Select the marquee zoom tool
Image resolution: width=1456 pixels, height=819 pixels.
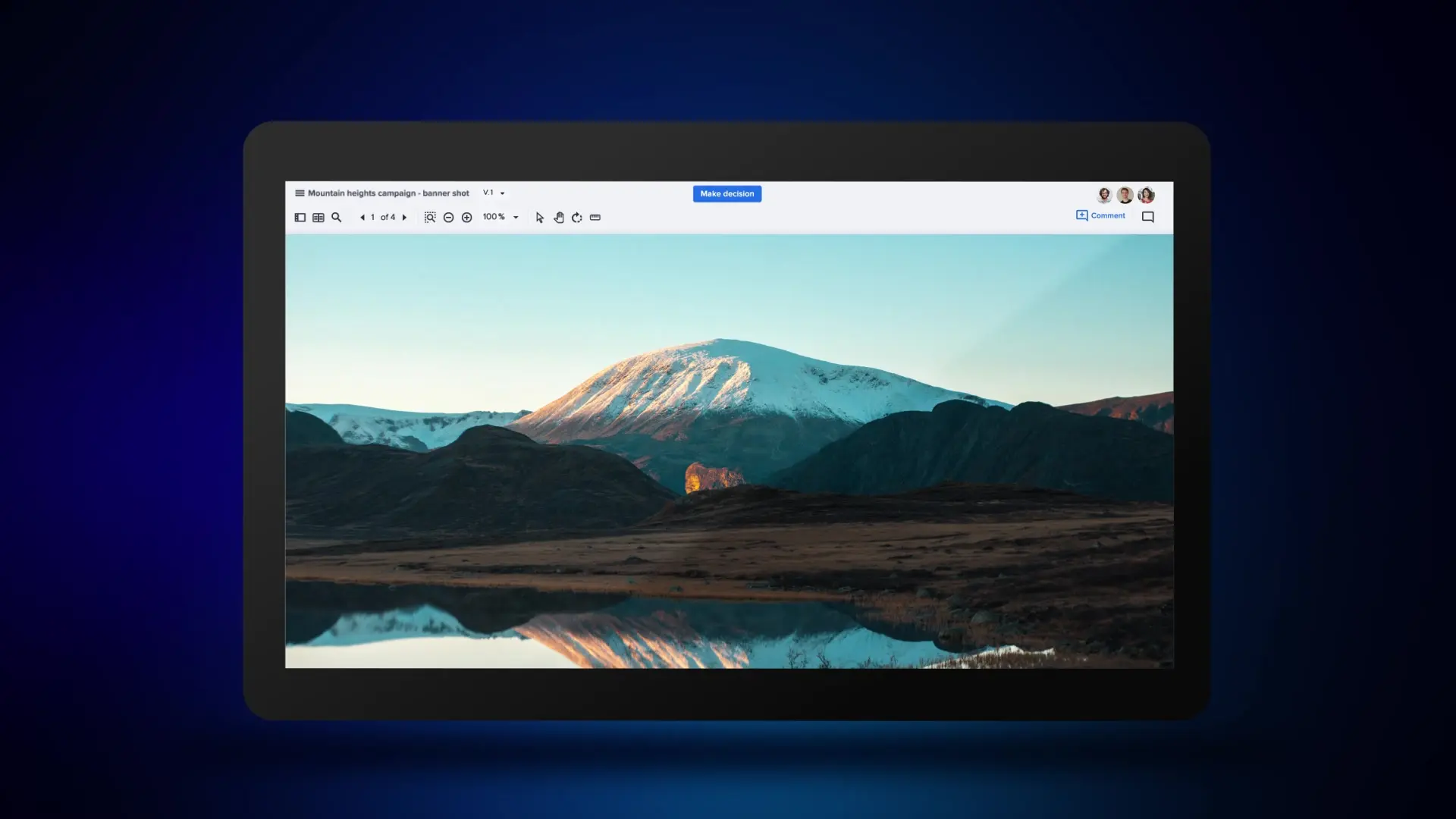click(430, 218)
